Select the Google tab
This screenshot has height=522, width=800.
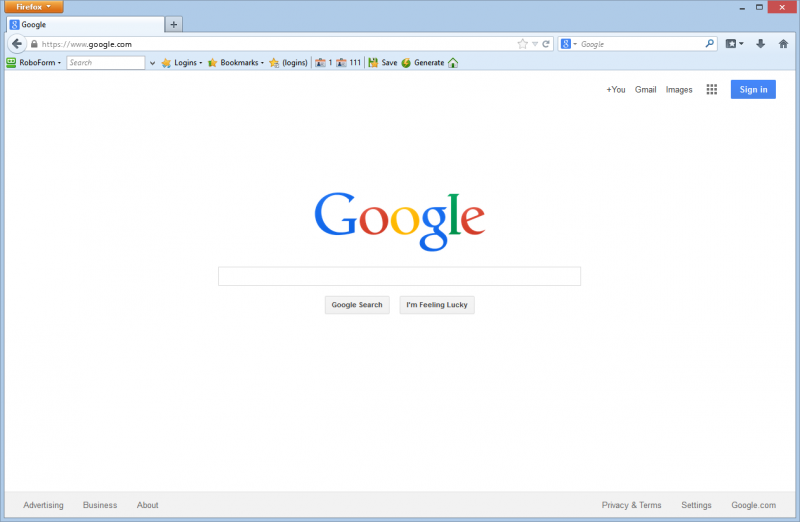(x=85, y=24)
